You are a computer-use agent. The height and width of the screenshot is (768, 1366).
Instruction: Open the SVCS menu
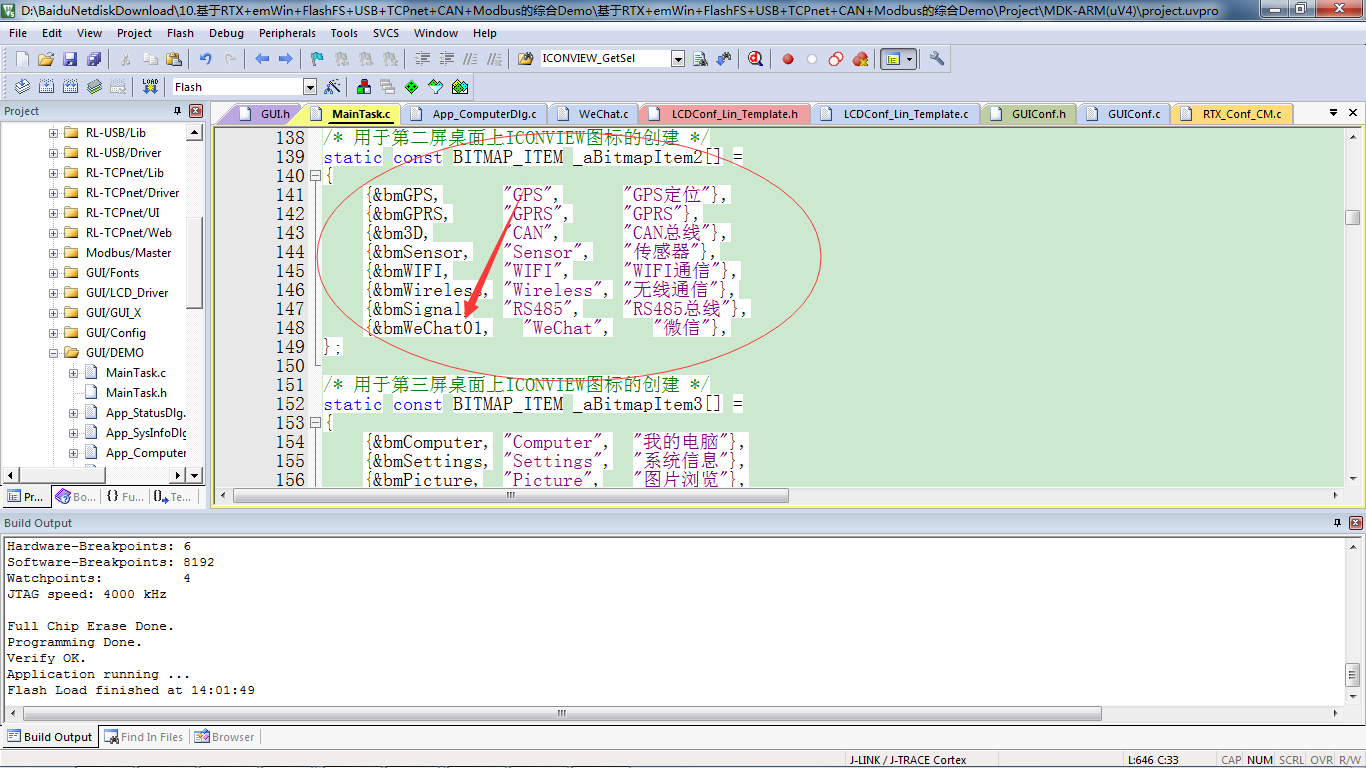pyautogui.click(x=386, y=33)
